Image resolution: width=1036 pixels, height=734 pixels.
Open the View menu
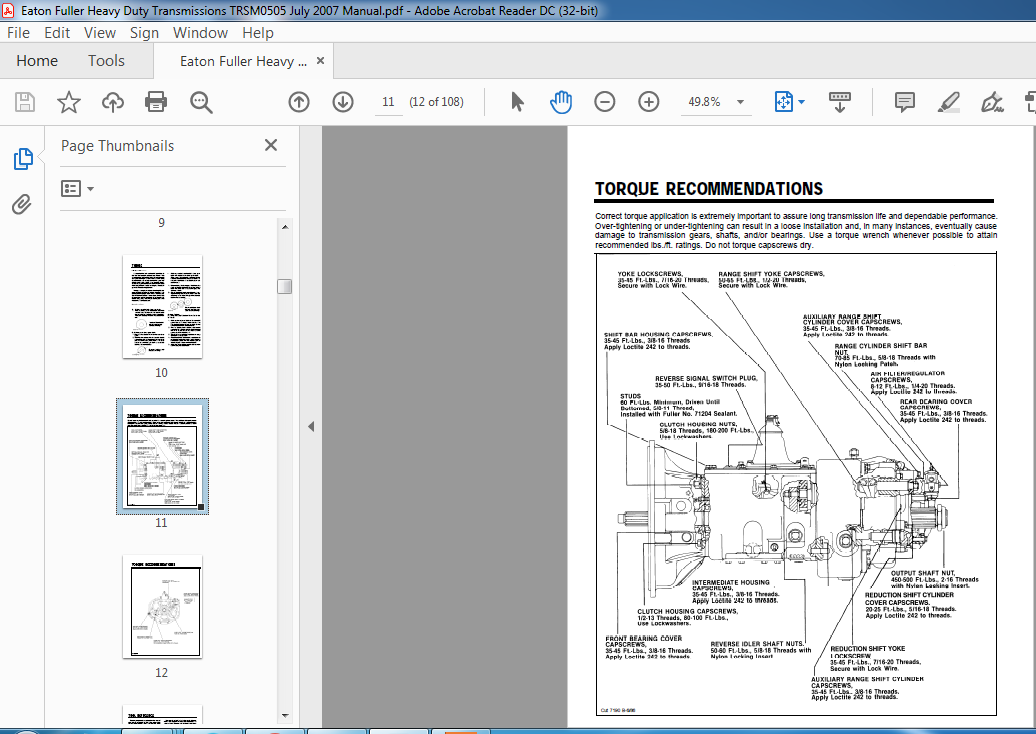[x=100, y=32]
